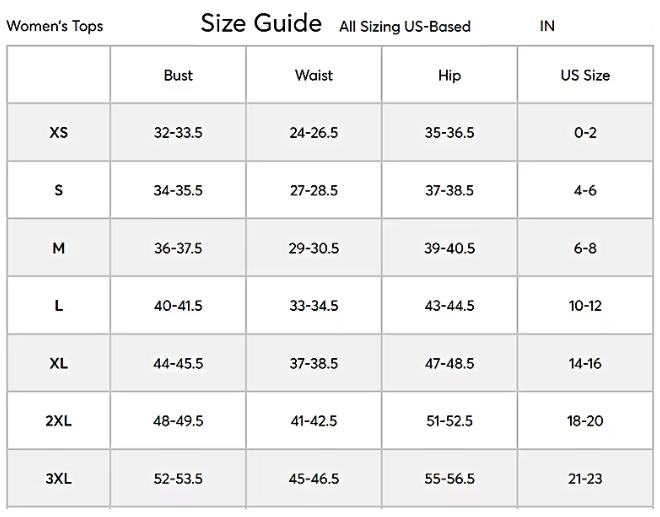Click the 48-49.5 bust measurement cell
Screen dimensions: 660x517
(178, 421)
